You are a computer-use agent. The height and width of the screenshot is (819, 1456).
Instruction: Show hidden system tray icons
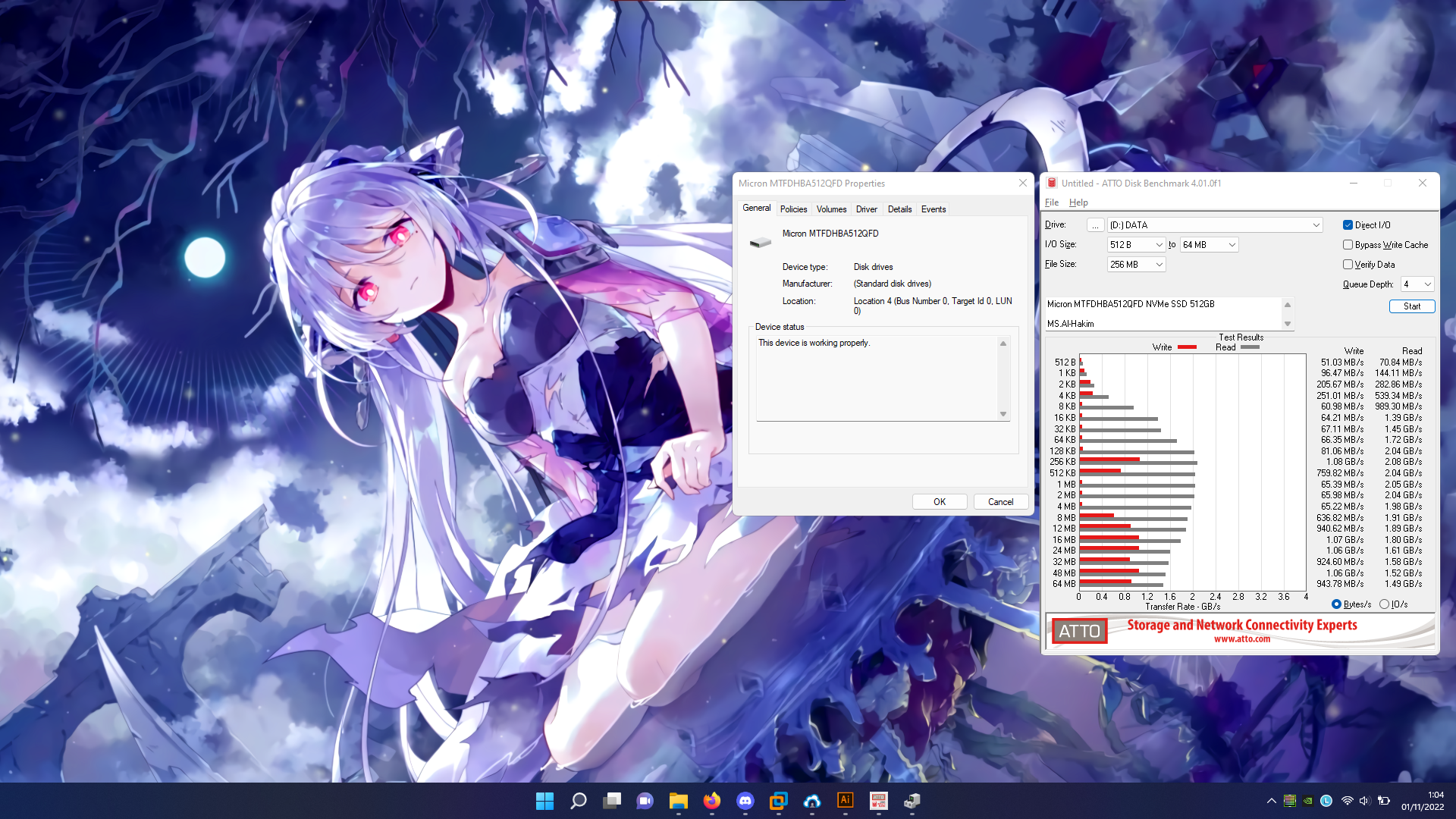(x=1272, y=801)
